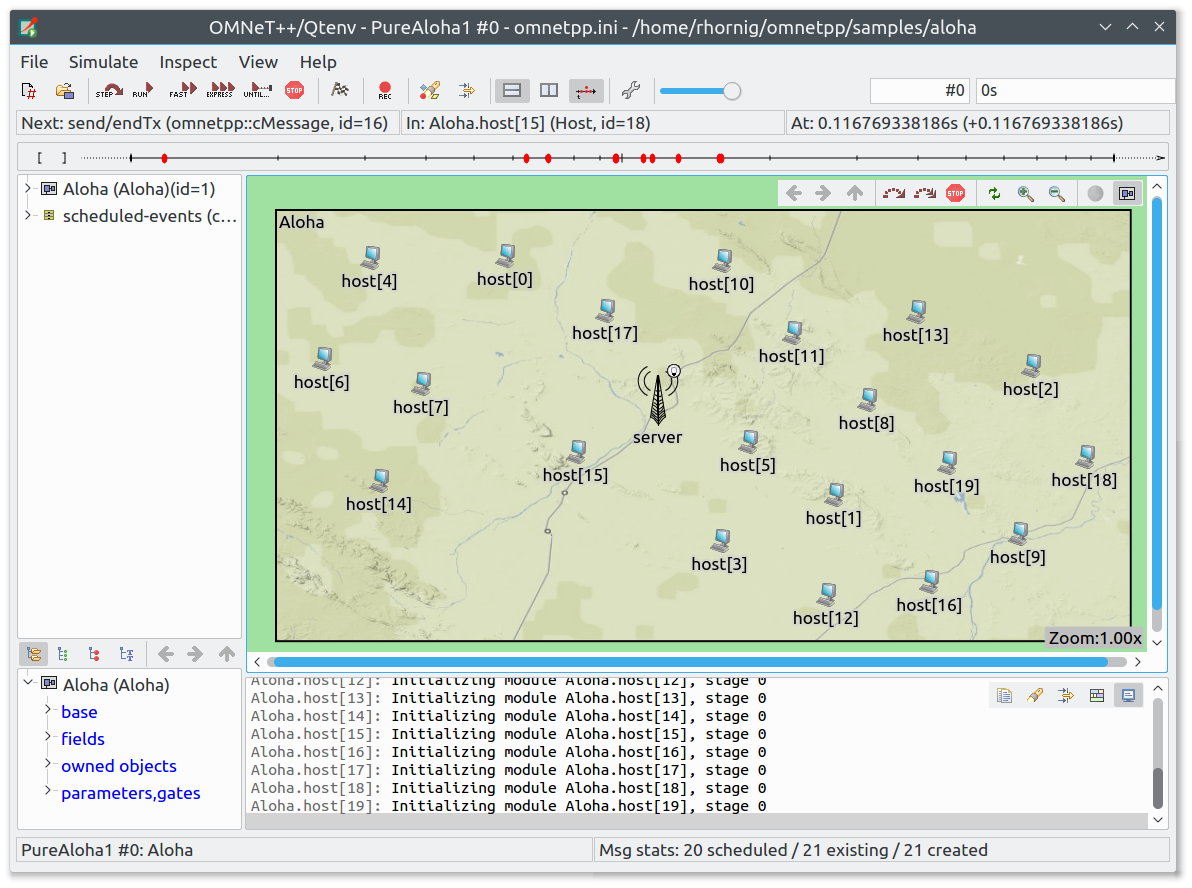
Task: Click the object inspector Forward arrow
Action: click(x=195, y=654)
